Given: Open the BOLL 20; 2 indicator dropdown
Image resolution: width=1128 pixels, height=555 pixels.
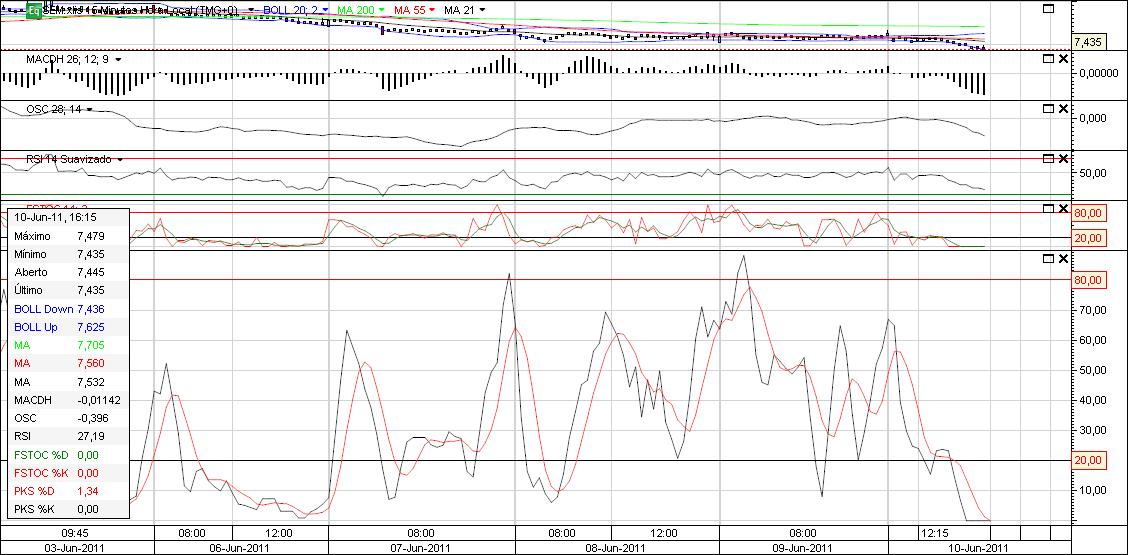Looking at the screenshot, I should (325, 10).
